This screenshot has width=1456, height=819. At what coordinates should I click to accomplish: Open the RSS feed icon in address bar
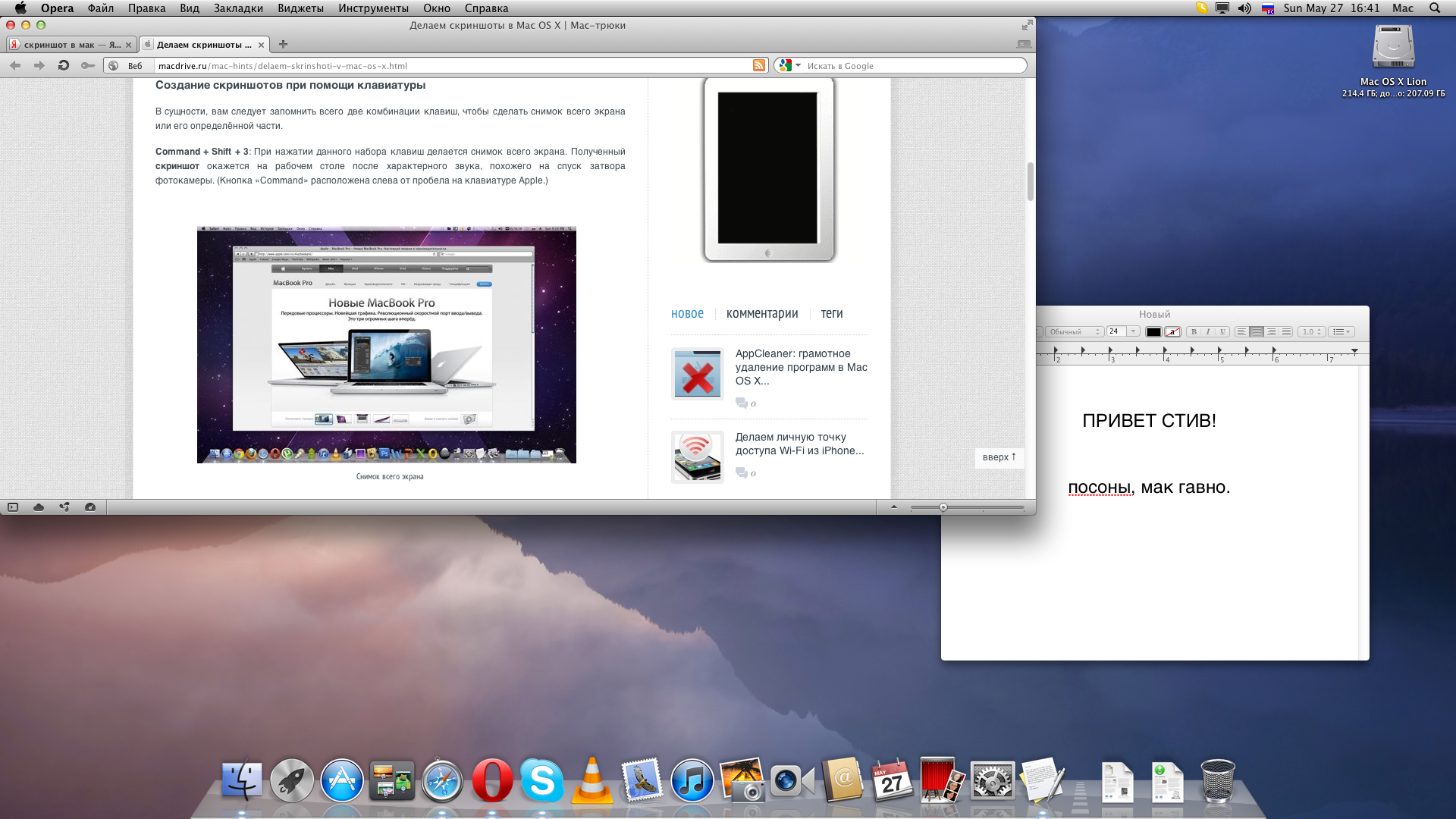pos(758,66)
